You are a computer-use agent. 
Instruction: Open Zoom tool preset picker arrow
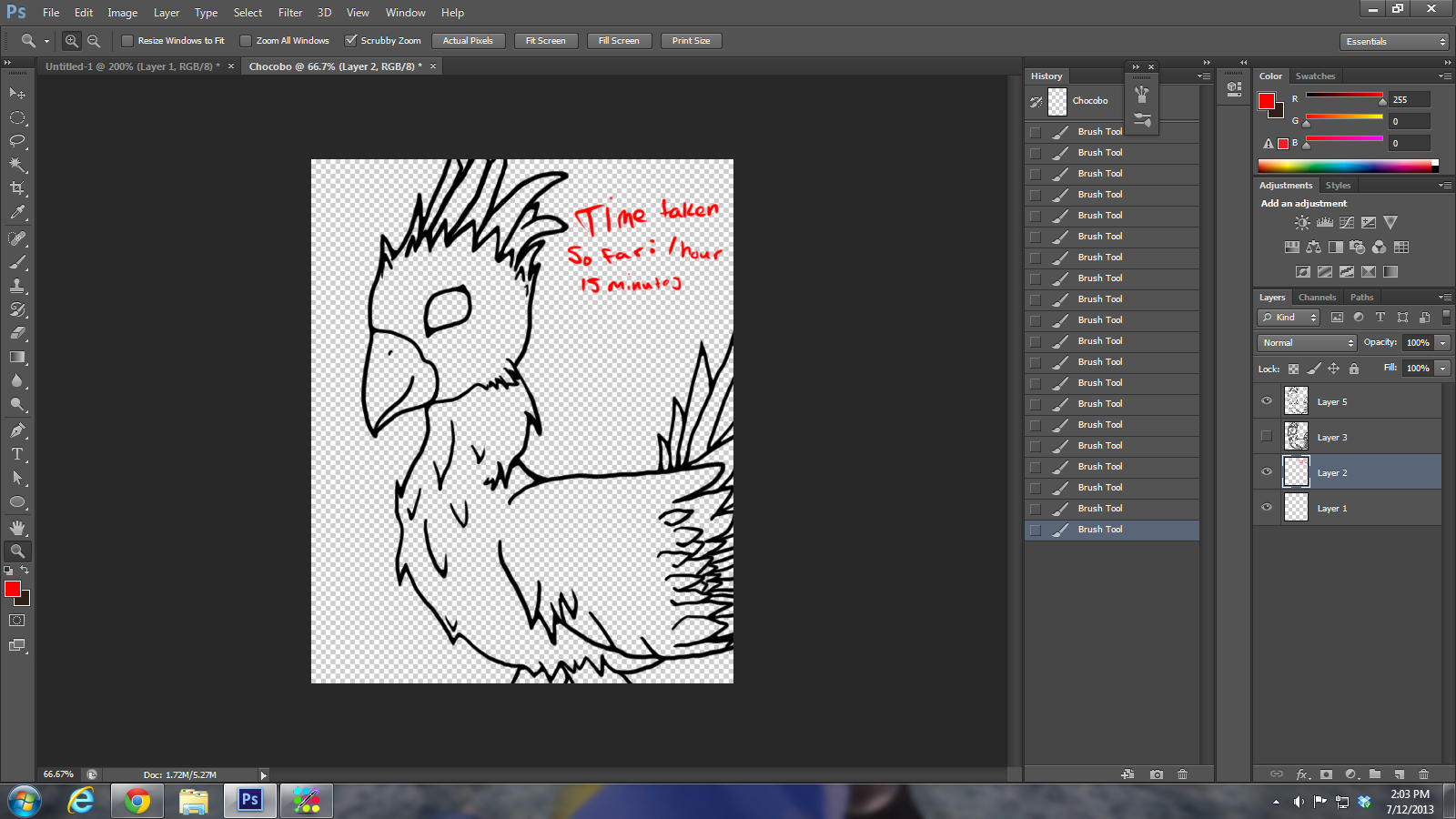coord(46,41)
